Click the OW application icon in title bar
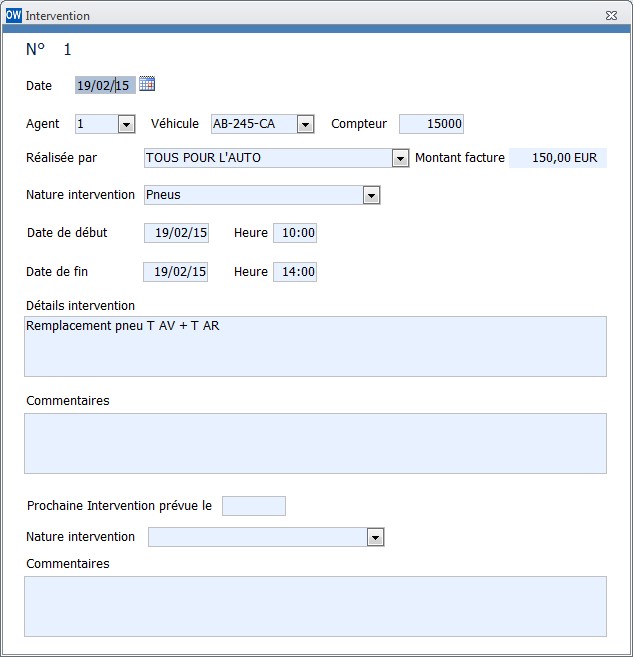 pyautogui.click(x=13, y=16)
